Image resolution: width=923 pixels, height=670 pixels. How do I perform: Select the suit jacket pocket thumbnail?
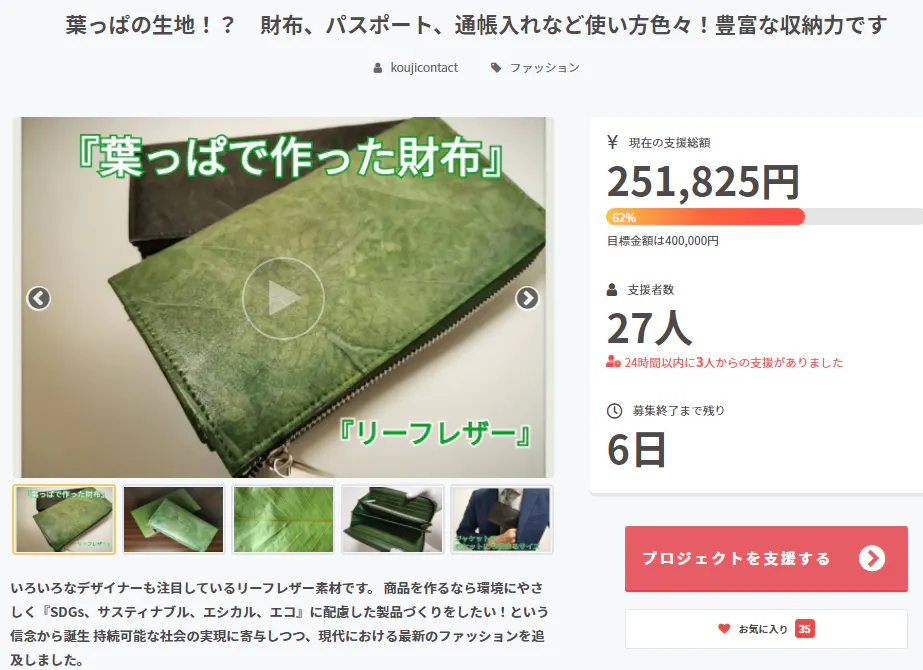click(502, 519)
